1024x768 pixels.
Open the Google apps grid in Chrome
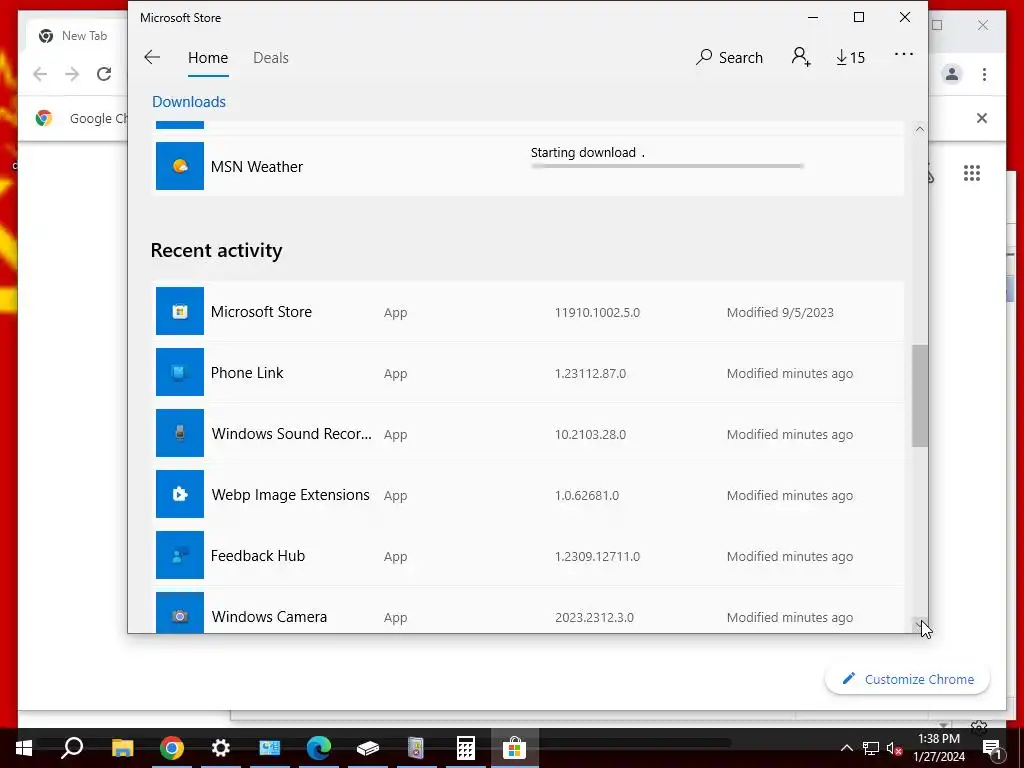[972, 173]
